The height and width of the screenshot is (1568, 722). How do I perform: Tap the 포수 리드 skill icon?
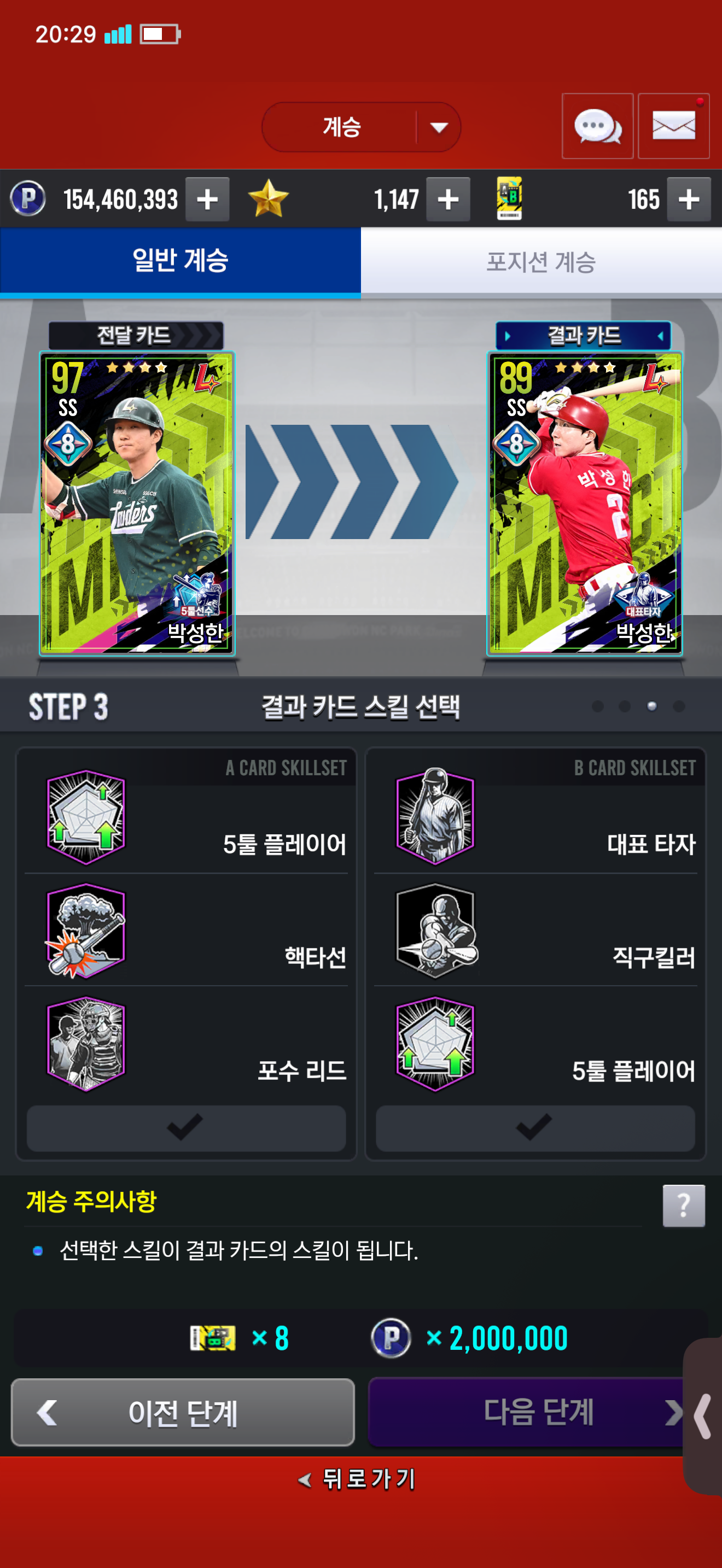86,1043
